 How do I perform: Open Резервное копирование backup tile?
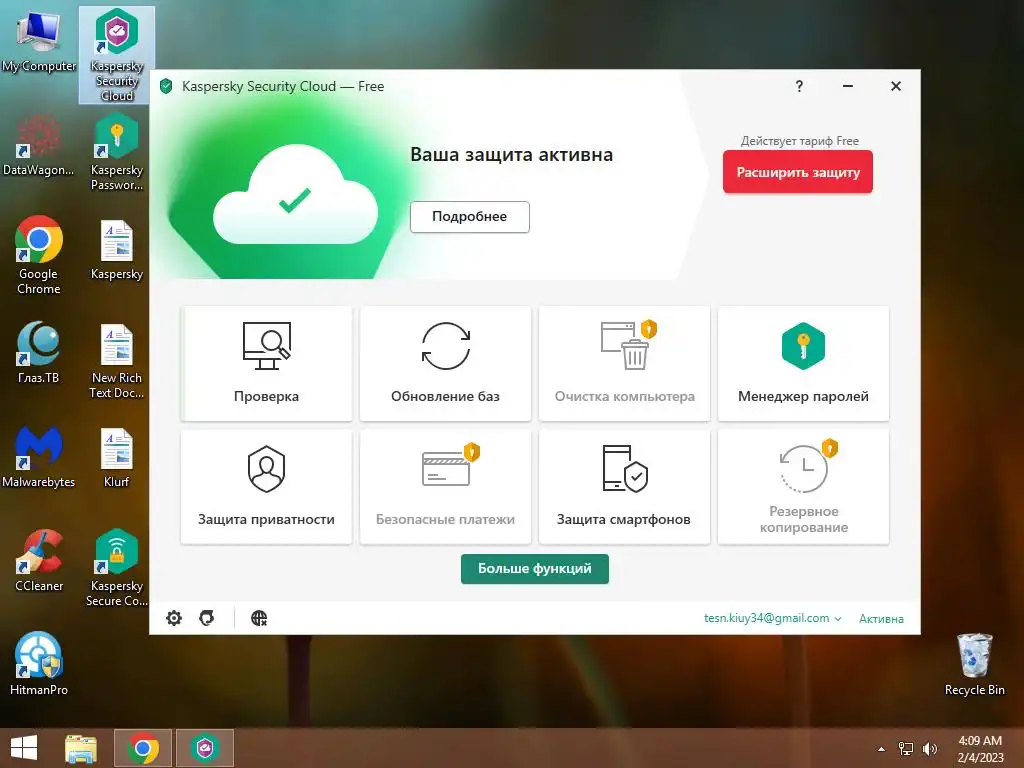coord(803,487)
